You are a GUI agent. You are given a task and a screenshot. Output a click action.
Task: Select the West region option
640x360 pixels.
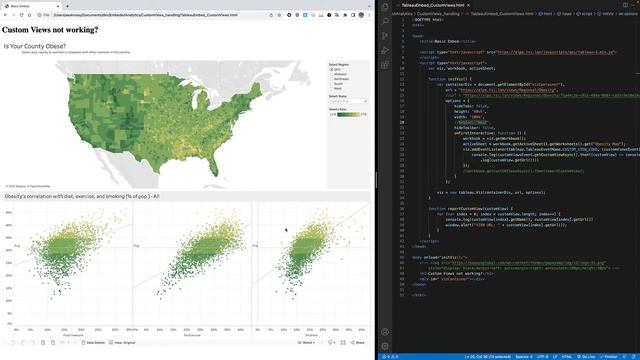(336, 88)
